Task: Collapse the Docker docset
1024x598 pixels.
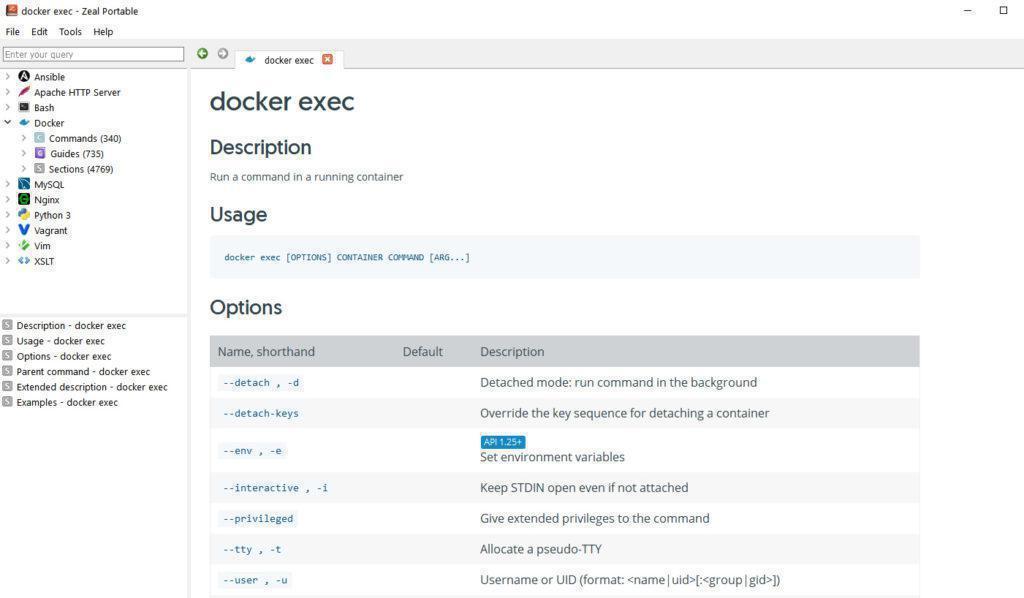Action: pos(7,122)
